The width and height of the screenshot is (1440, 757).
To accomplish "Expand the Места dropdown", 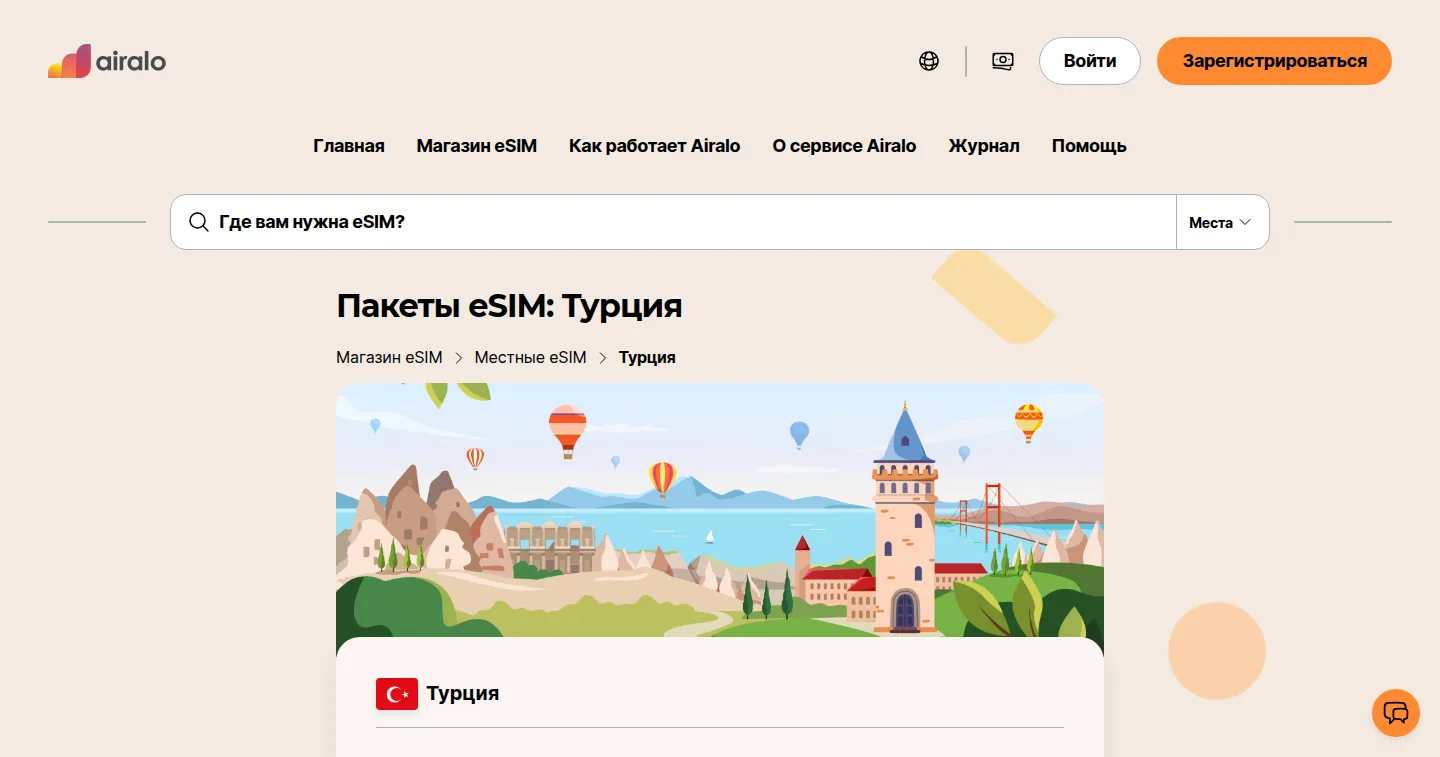I will pos(1222,222).
